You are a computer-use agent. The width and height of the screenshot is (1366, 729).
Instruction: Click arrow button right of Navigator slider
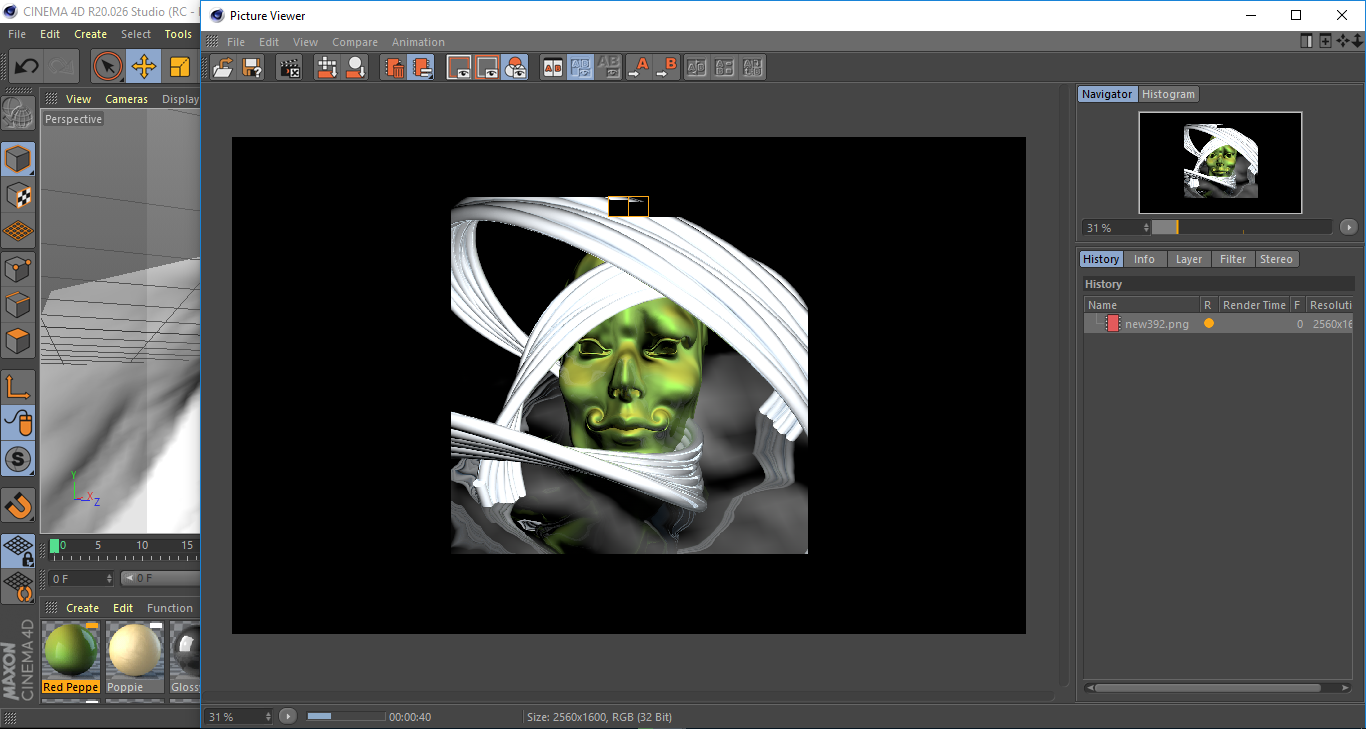1348,227
